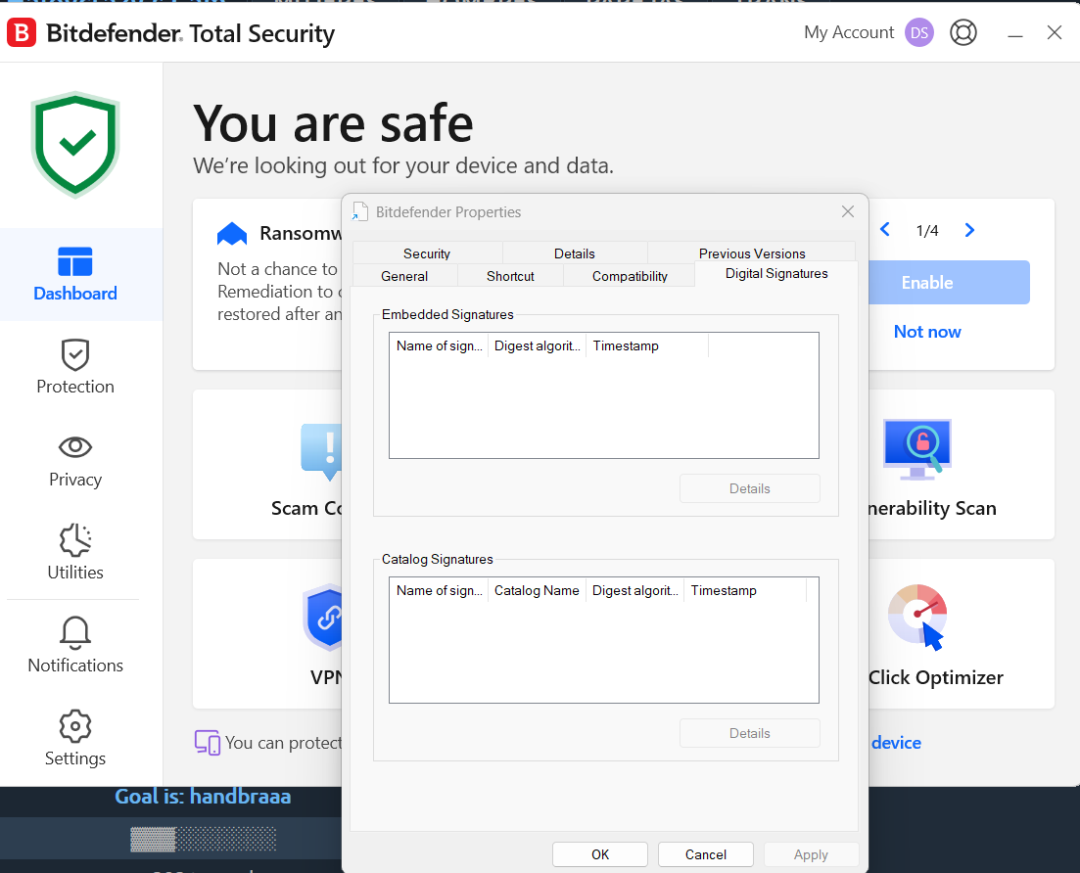The width and height of the screenshot is (1080, 873).
Task: Open Utilities in the sidebar
Action: click(x=75, y=553)
